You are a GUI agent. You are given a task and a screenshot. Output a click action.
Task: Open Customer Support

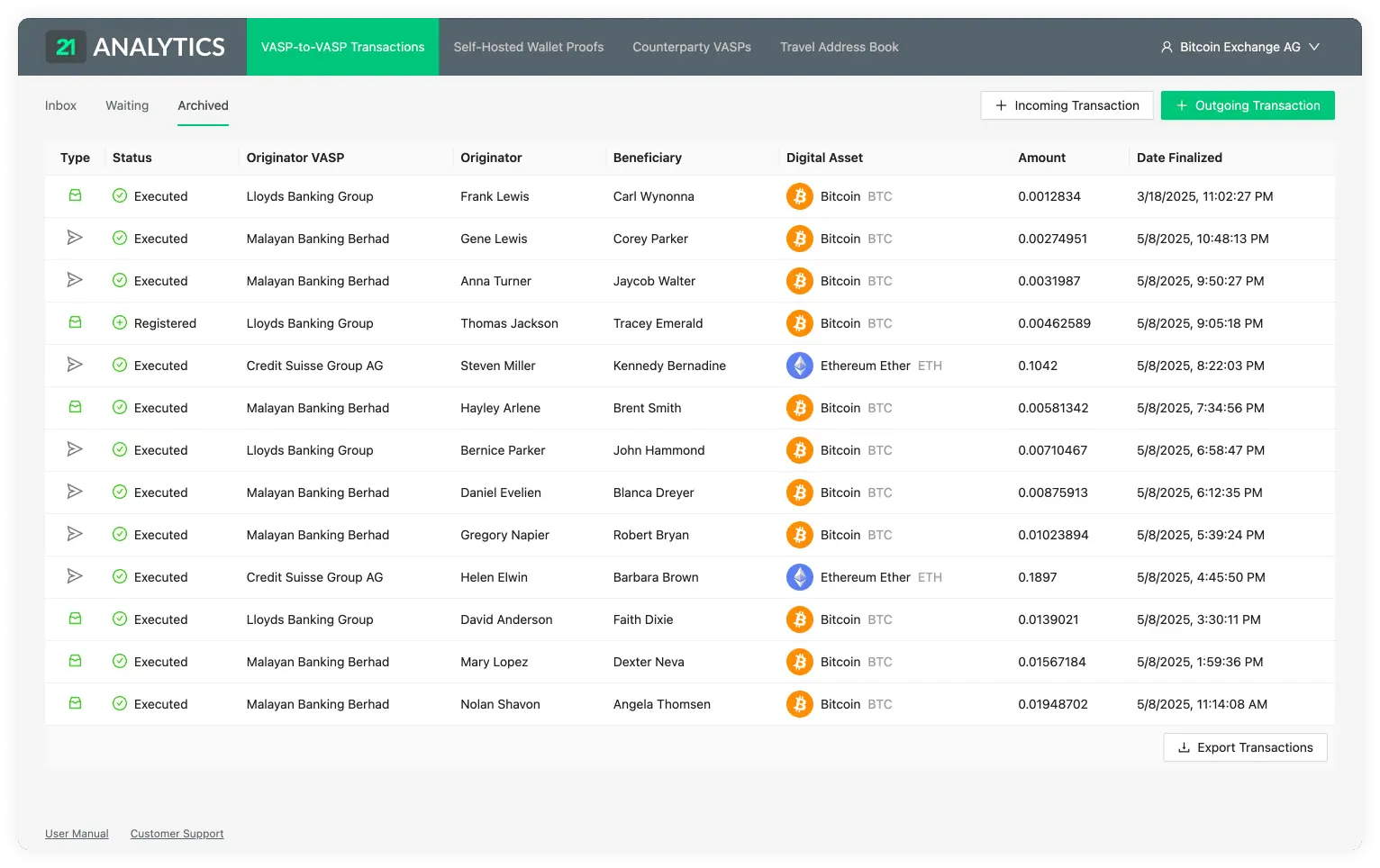tap(177, 833)
